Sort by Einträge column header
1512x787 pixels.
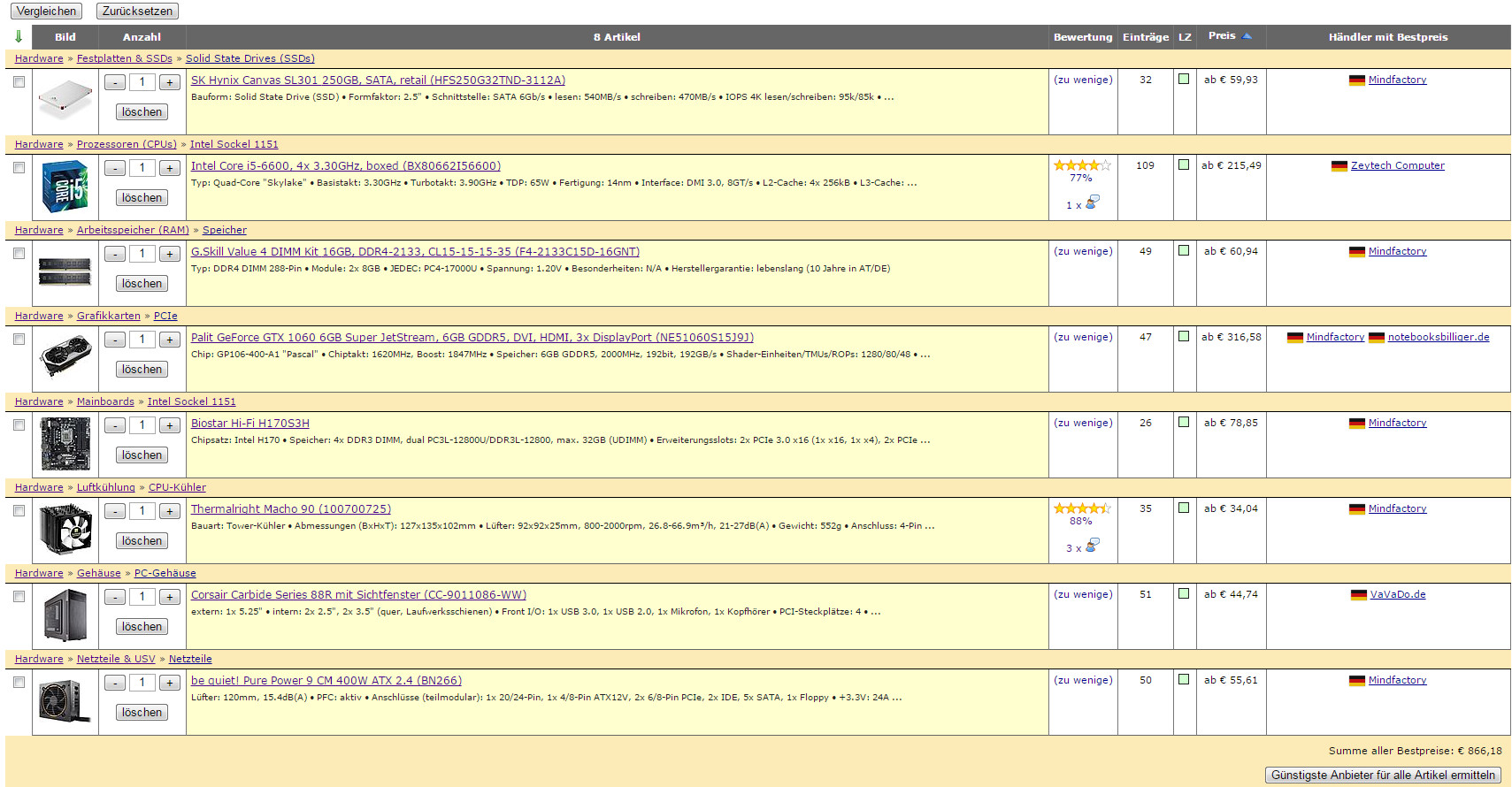click(x=1146, y=37)
